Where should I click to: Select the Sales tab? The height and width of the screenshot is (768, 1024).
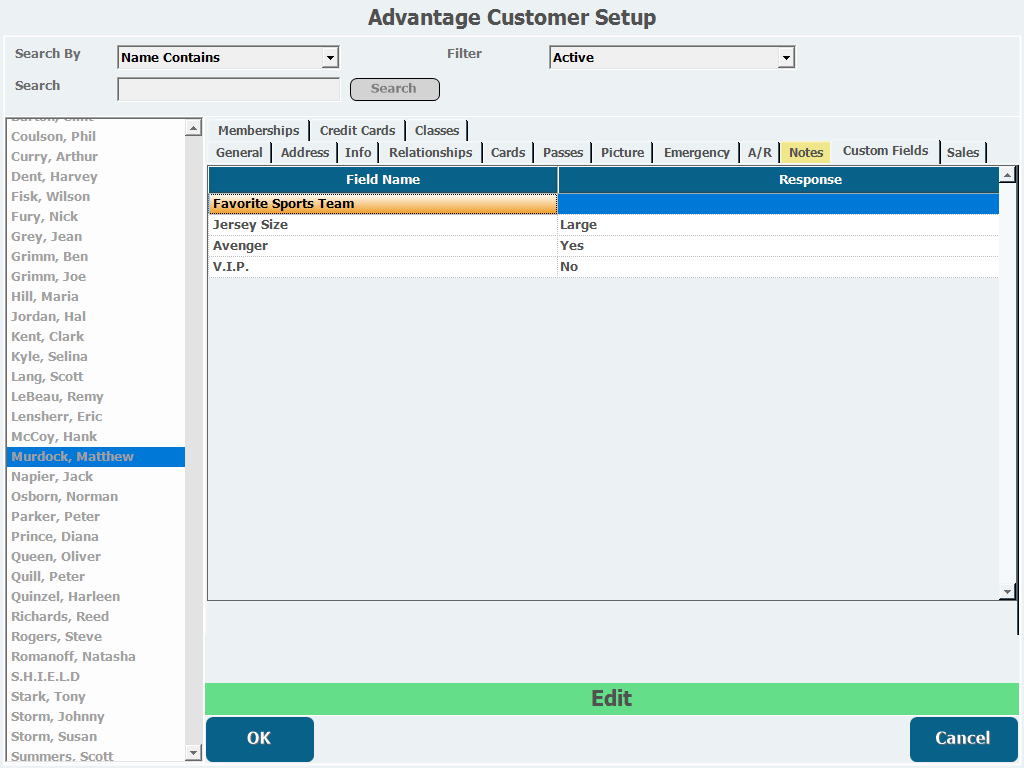963,152
